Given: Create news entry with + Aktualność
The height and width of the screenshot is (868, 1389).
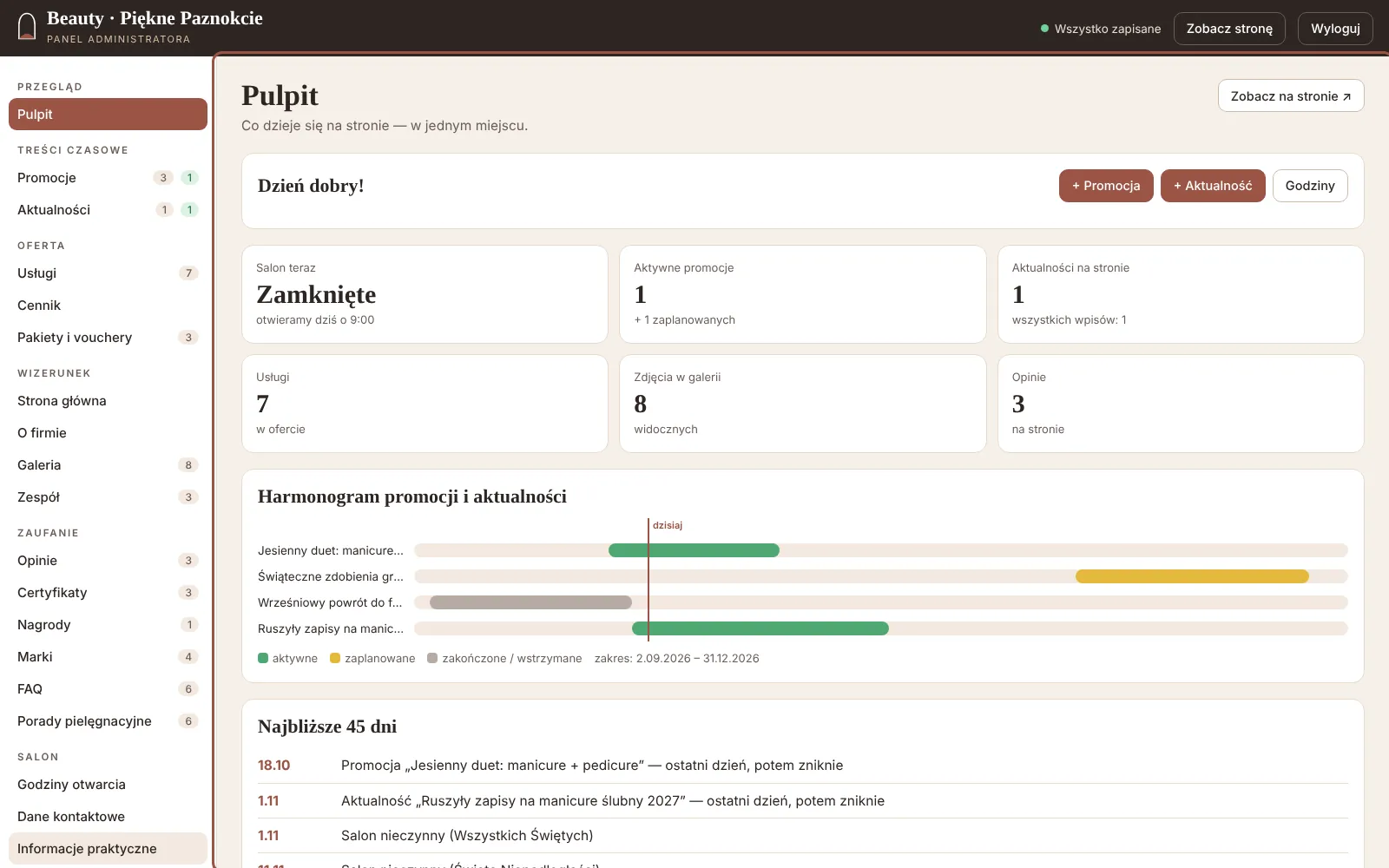Looking at the screenshot, I should [x=1213, y=186].
